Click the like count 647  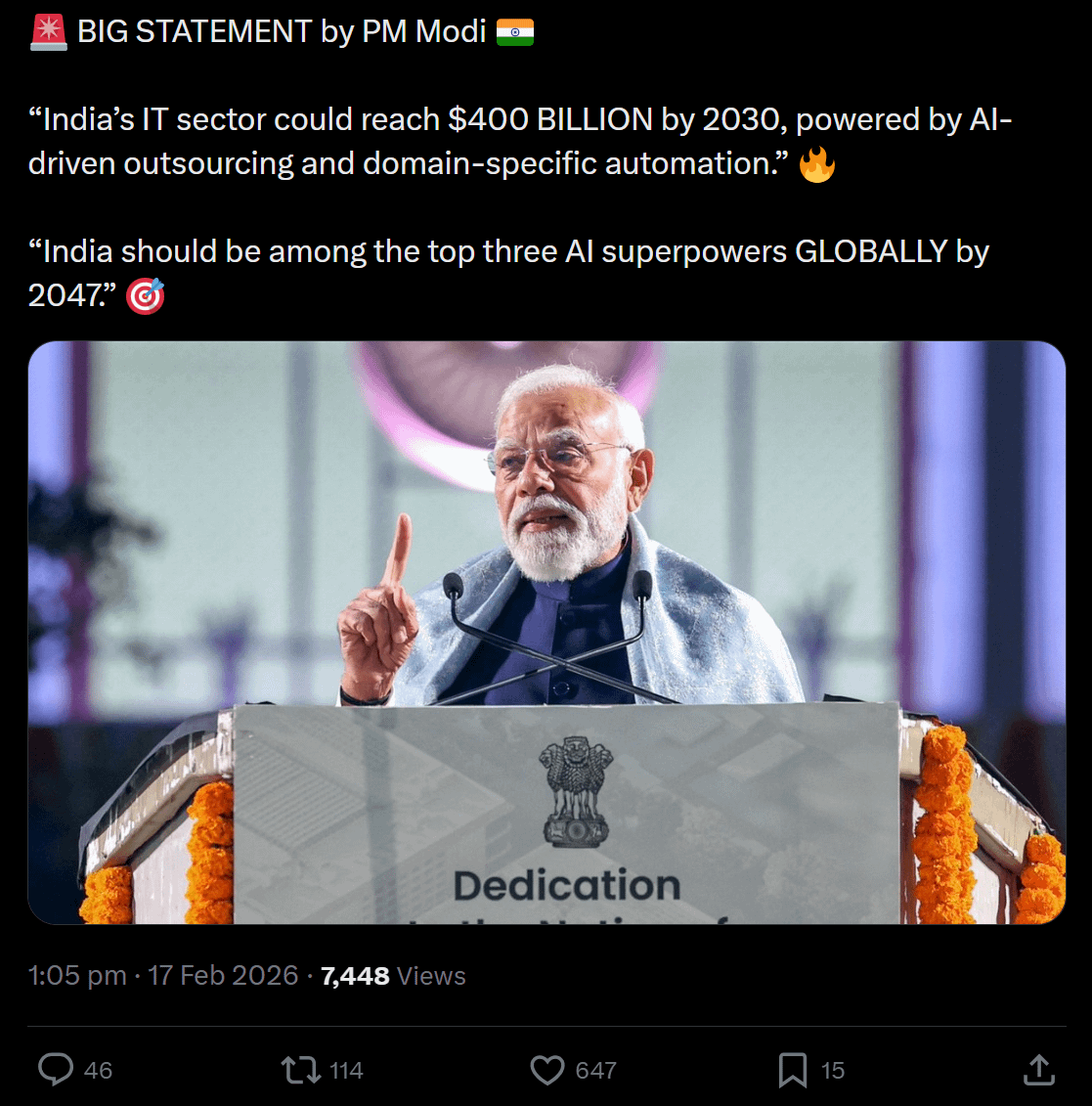coord(595,1071)
